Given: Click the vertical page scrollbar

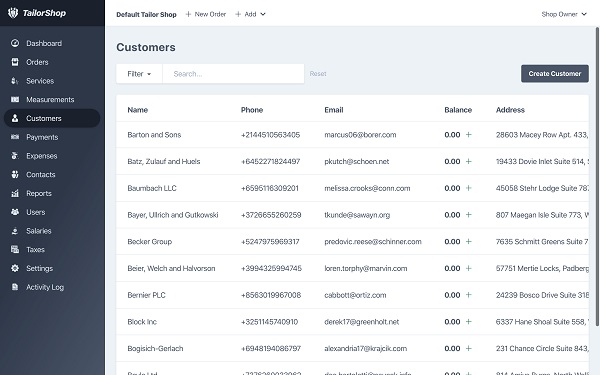Looking at the screenshot, I should coord(597,176).
